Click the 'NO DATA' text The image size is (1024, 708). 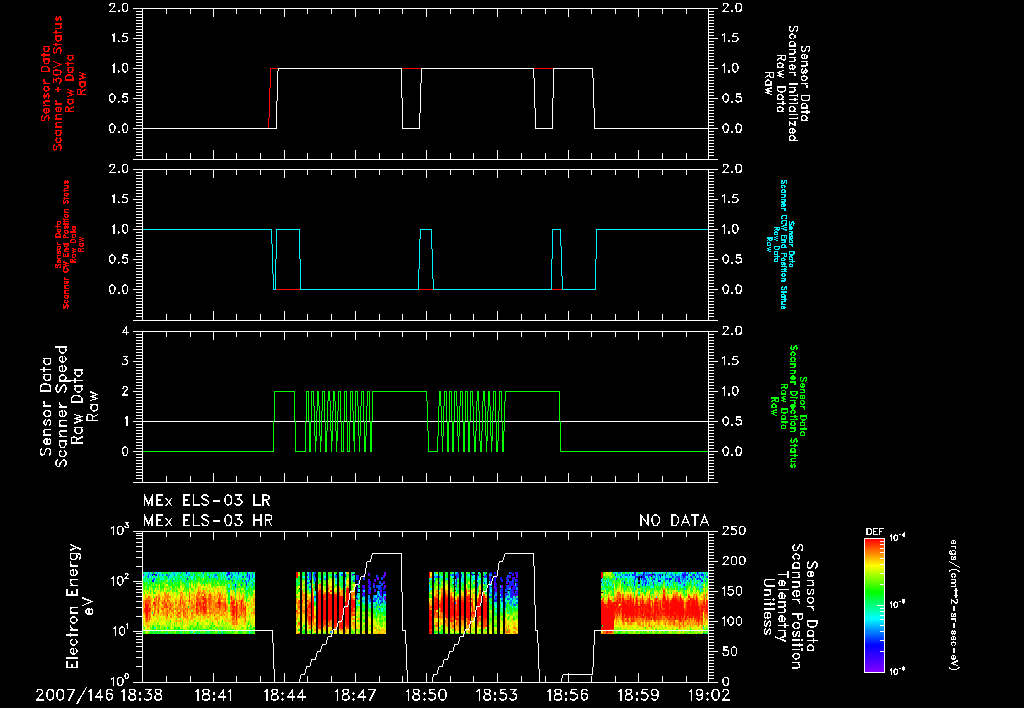tap(674, 521)
